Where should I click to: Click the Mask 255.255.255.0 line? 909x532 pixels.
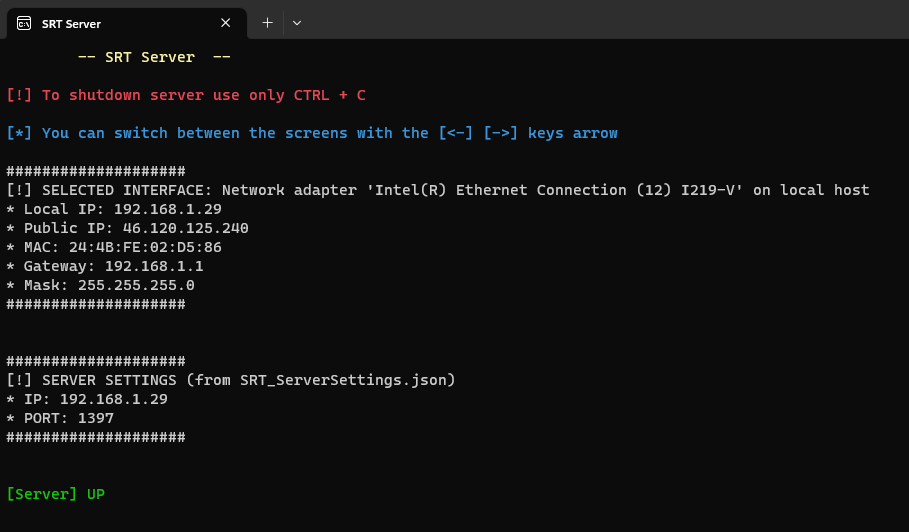click(100, 285)
